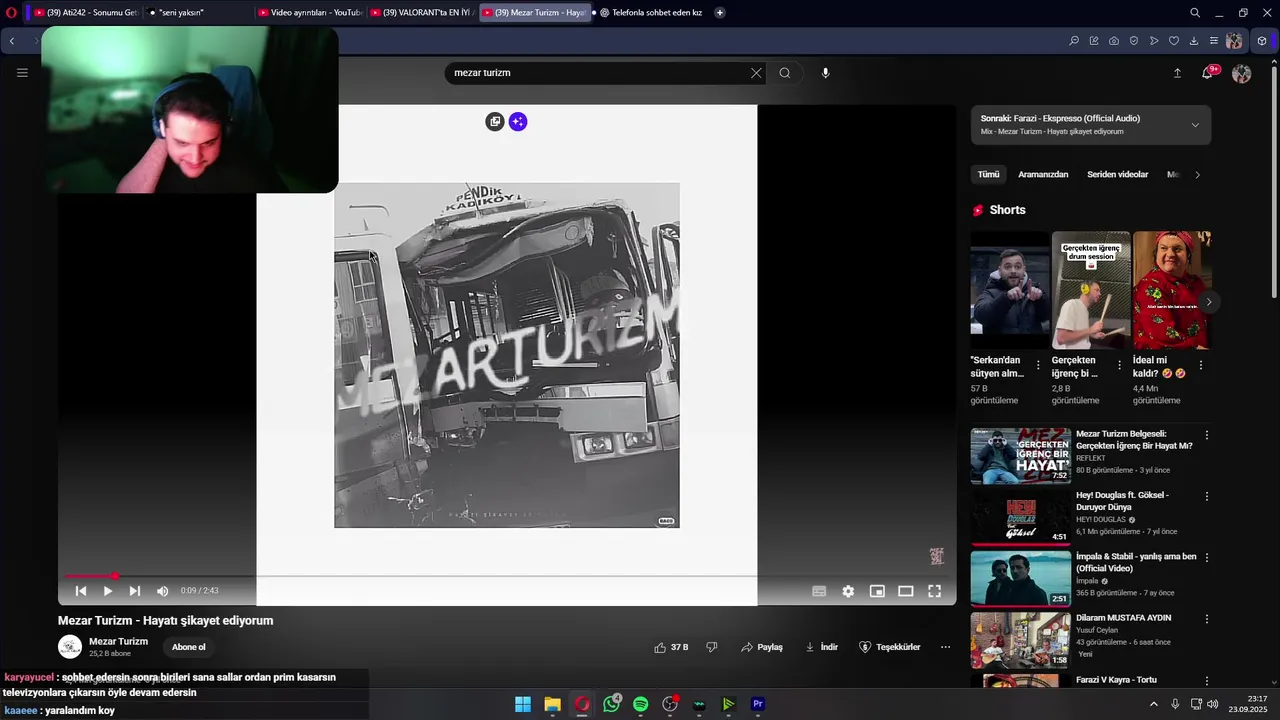Open Opera extensions cube icon
This screenshot has height=720, width=1280.
1262,41
